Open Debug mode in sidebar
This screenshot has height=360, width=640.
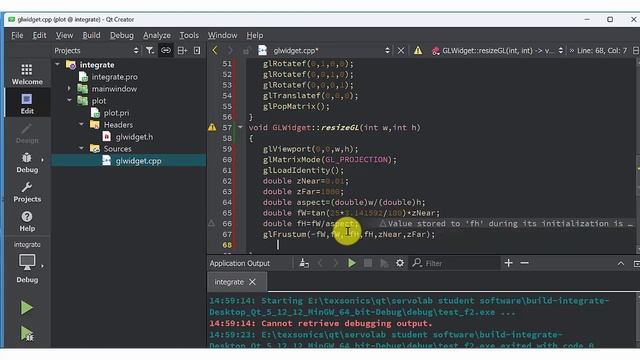(27, 162)
